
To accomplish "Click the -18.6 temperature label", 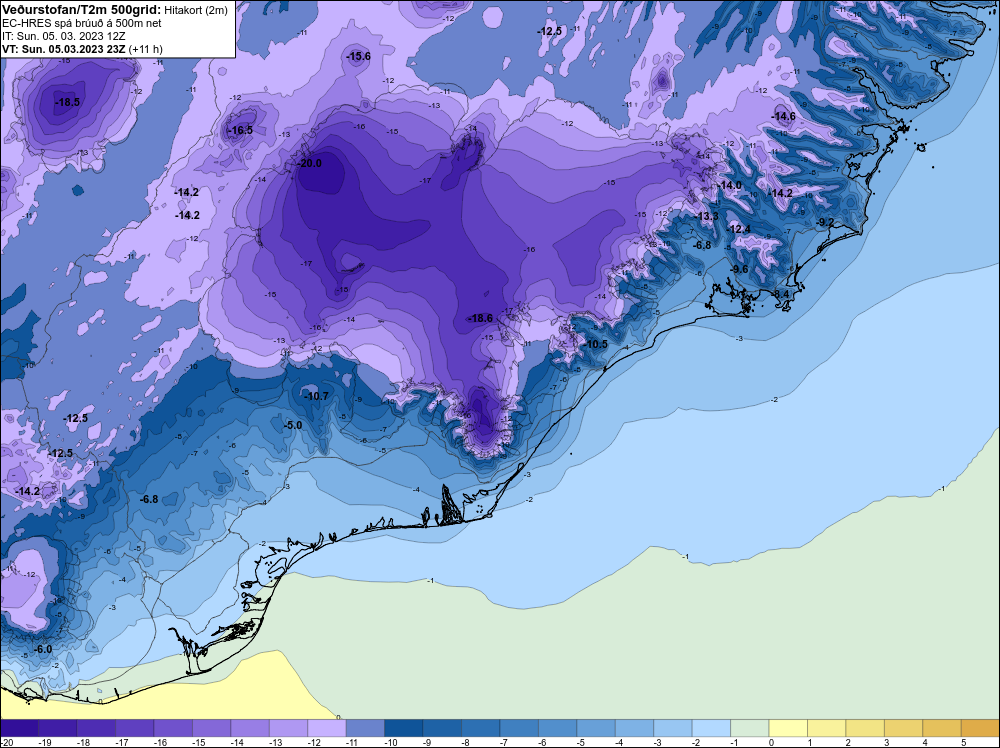I will [x=481, y=318].
